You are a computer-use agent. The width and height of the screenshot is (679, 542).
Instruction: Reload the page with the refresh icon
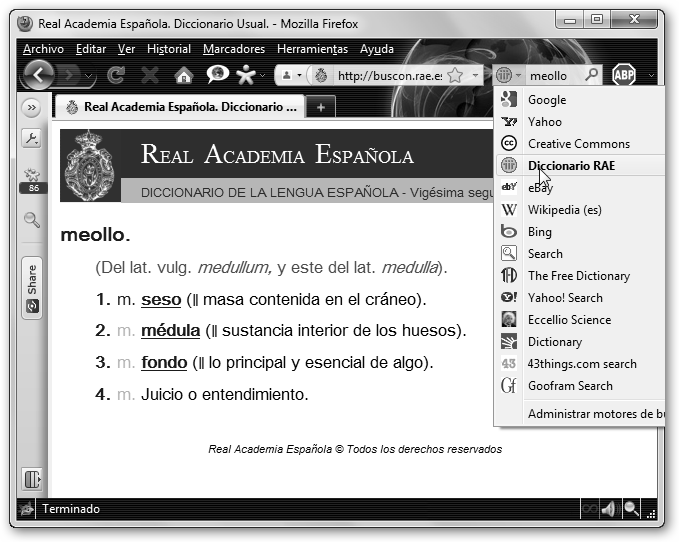pos(116,76)
